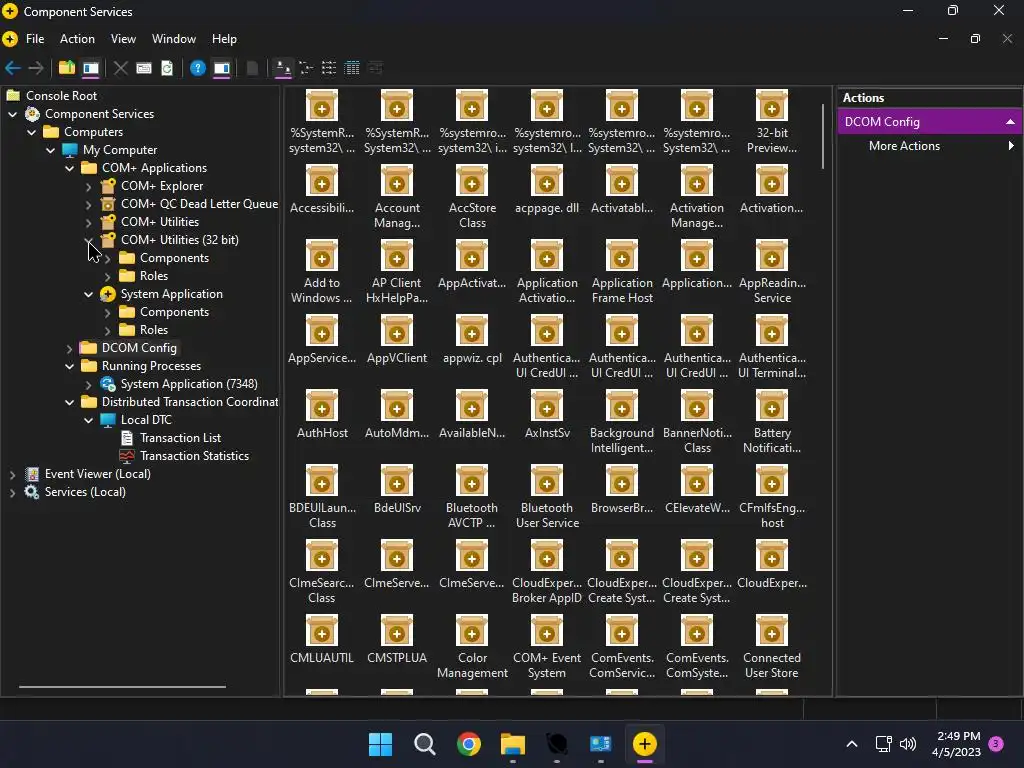The image size is (1024, 768).
Task: Open More Actions in the Actions pane
Action: click(x=904, y=146)
